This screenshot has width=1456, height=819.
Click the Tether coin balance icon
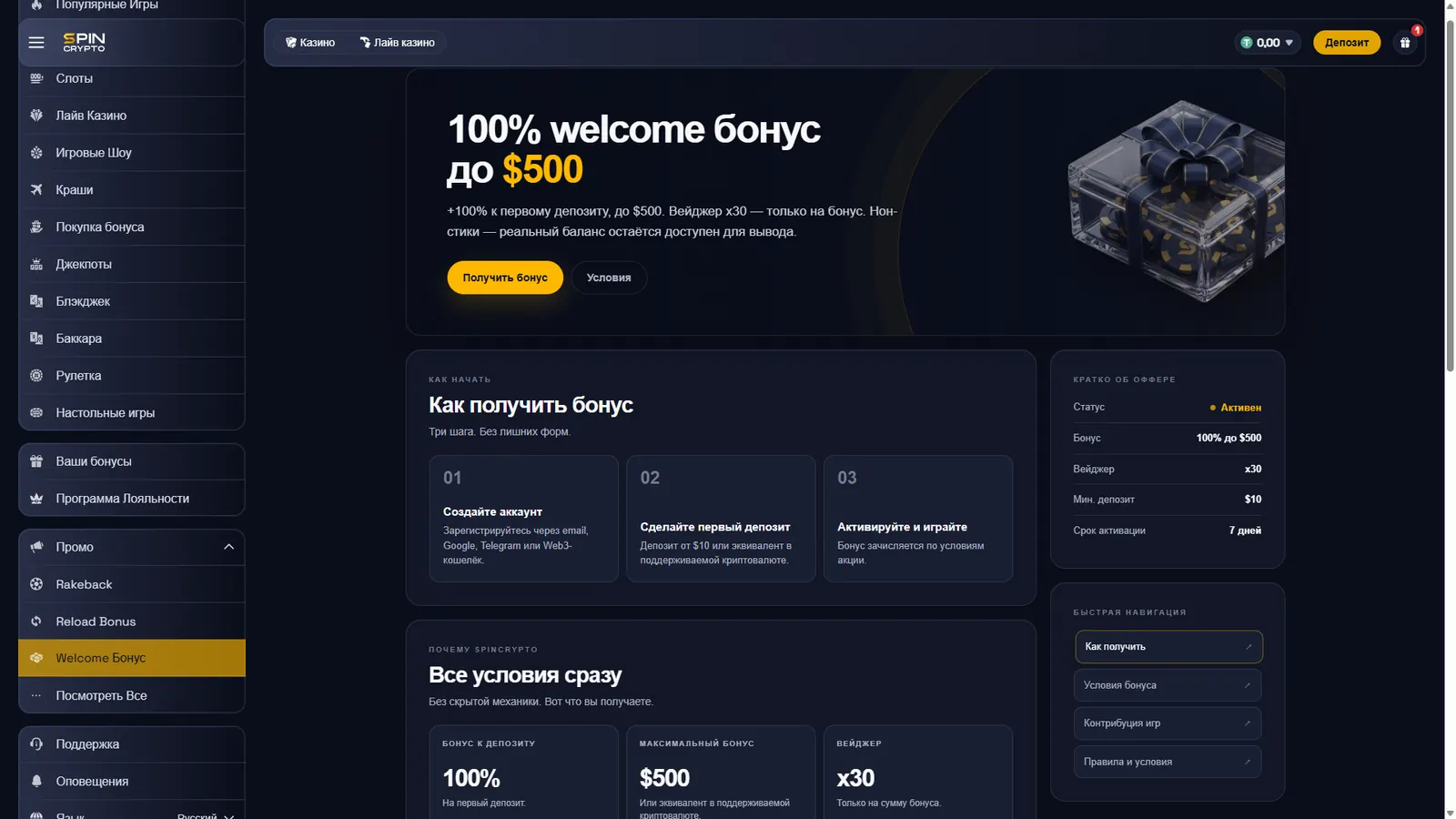(x=1247, y=43)
